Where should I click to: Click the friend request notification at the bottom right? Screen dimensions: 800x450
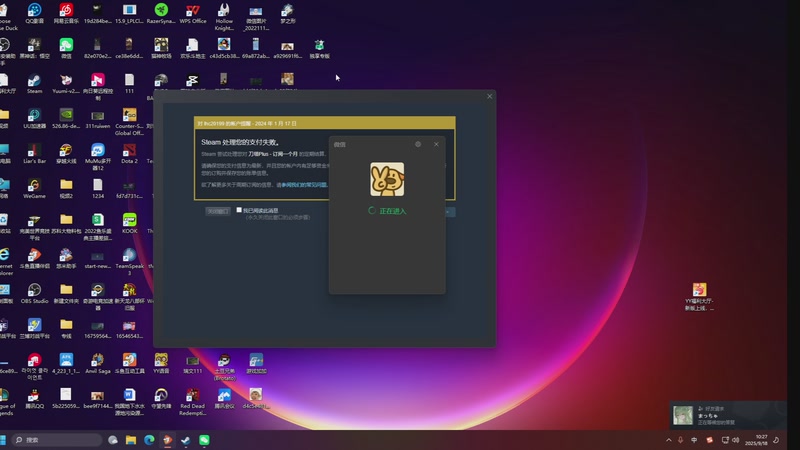point(728,415)
